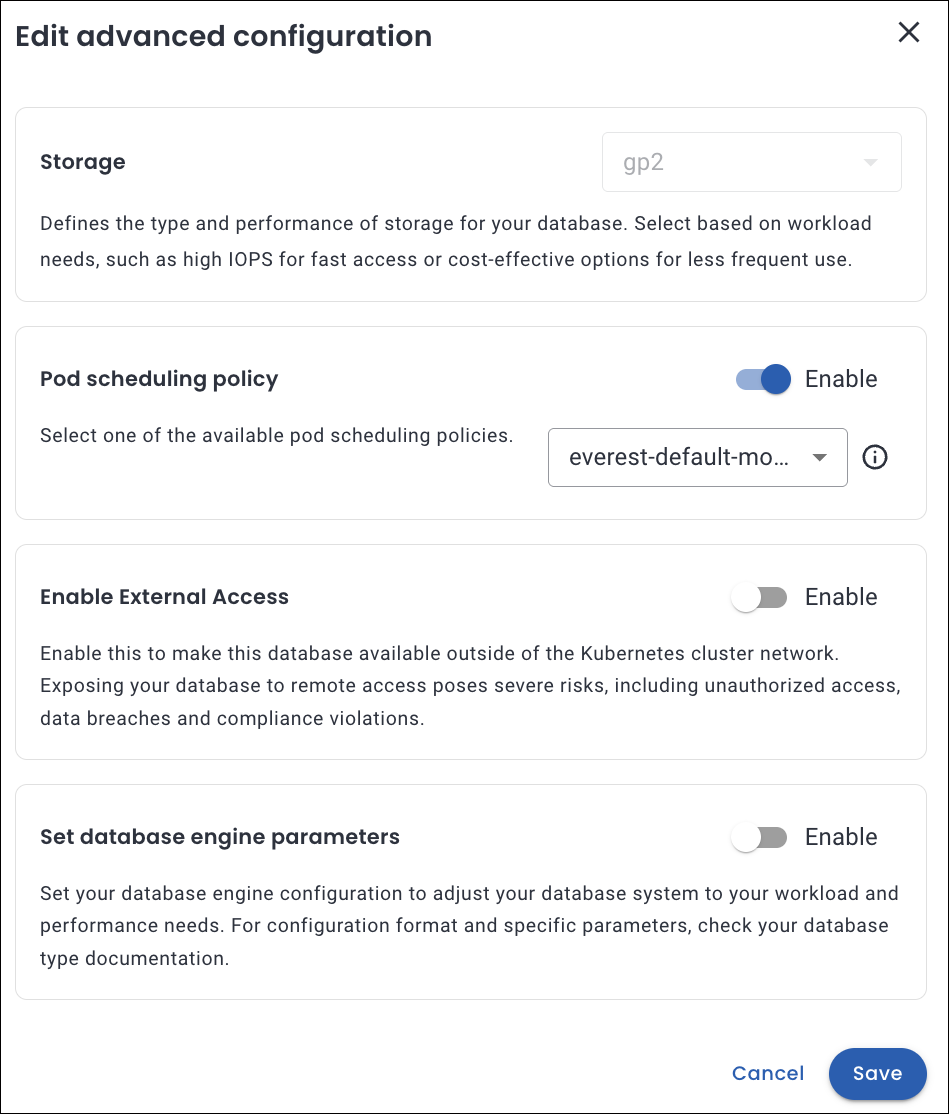This screenshot has width=949, height=1114.
Task: Click the Edit advanced configuration title
Action: pyautogui.click(x=224, y=36)
